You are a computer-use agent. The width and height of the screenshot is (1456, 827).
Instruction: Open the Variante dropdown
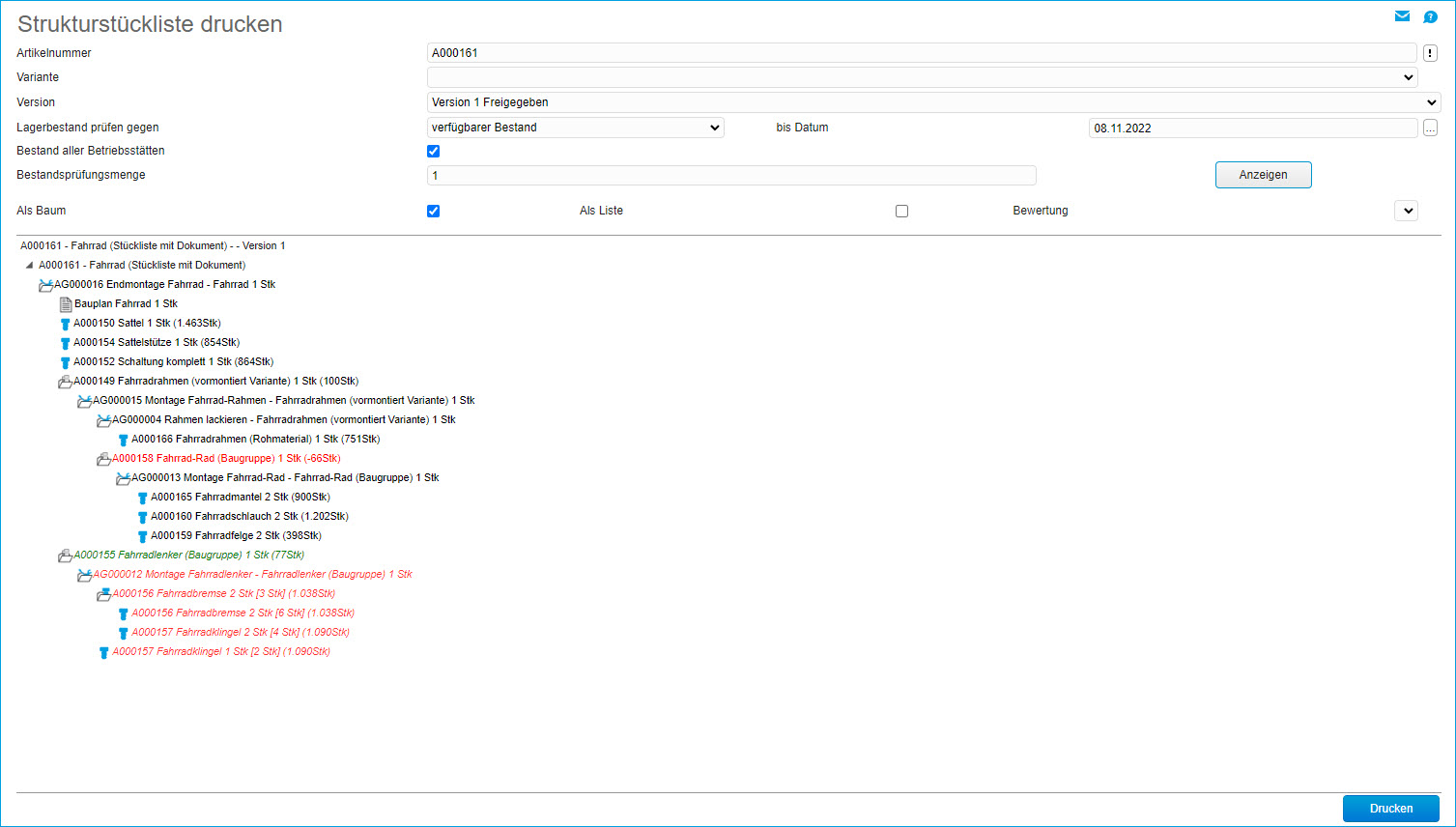(922, 77)
